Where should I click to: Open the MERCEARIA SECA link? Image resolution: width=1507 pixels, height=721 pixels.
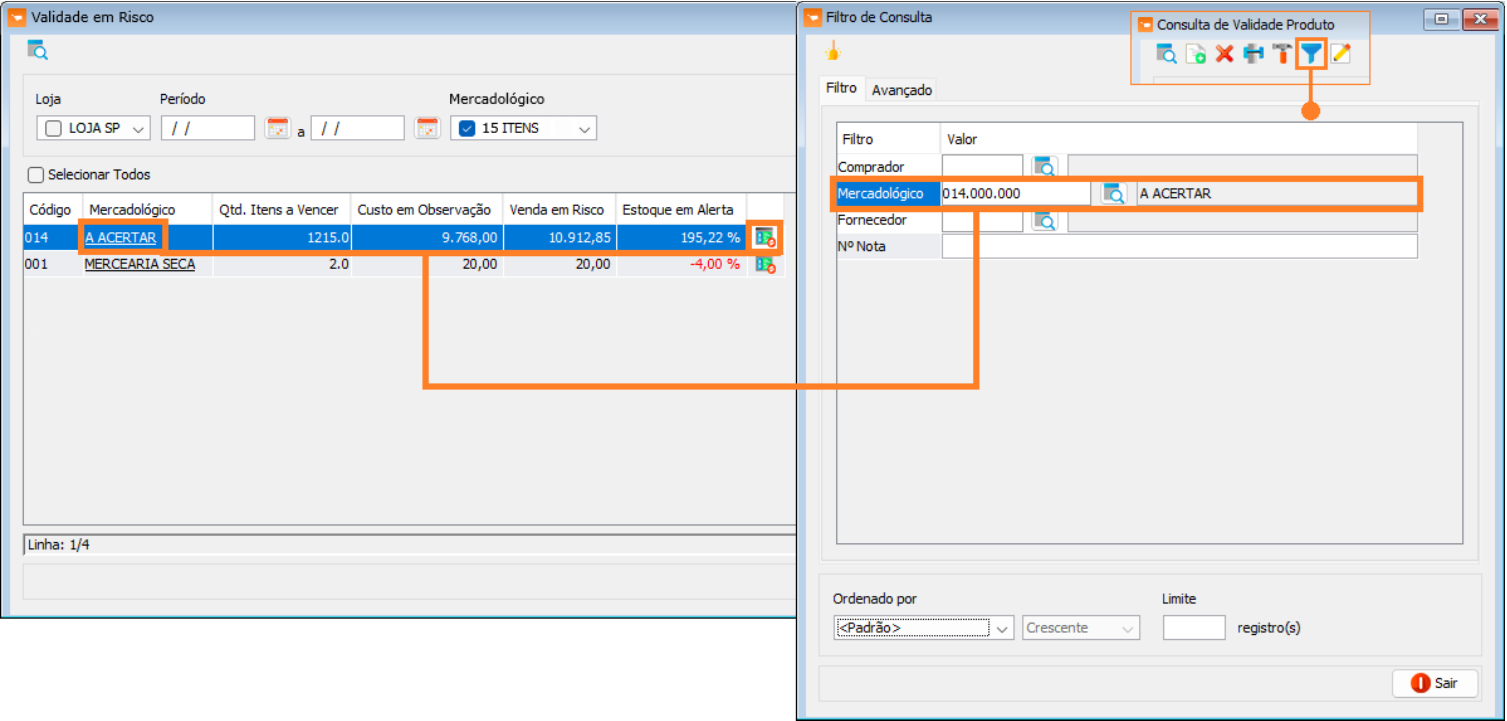[140, 264]
